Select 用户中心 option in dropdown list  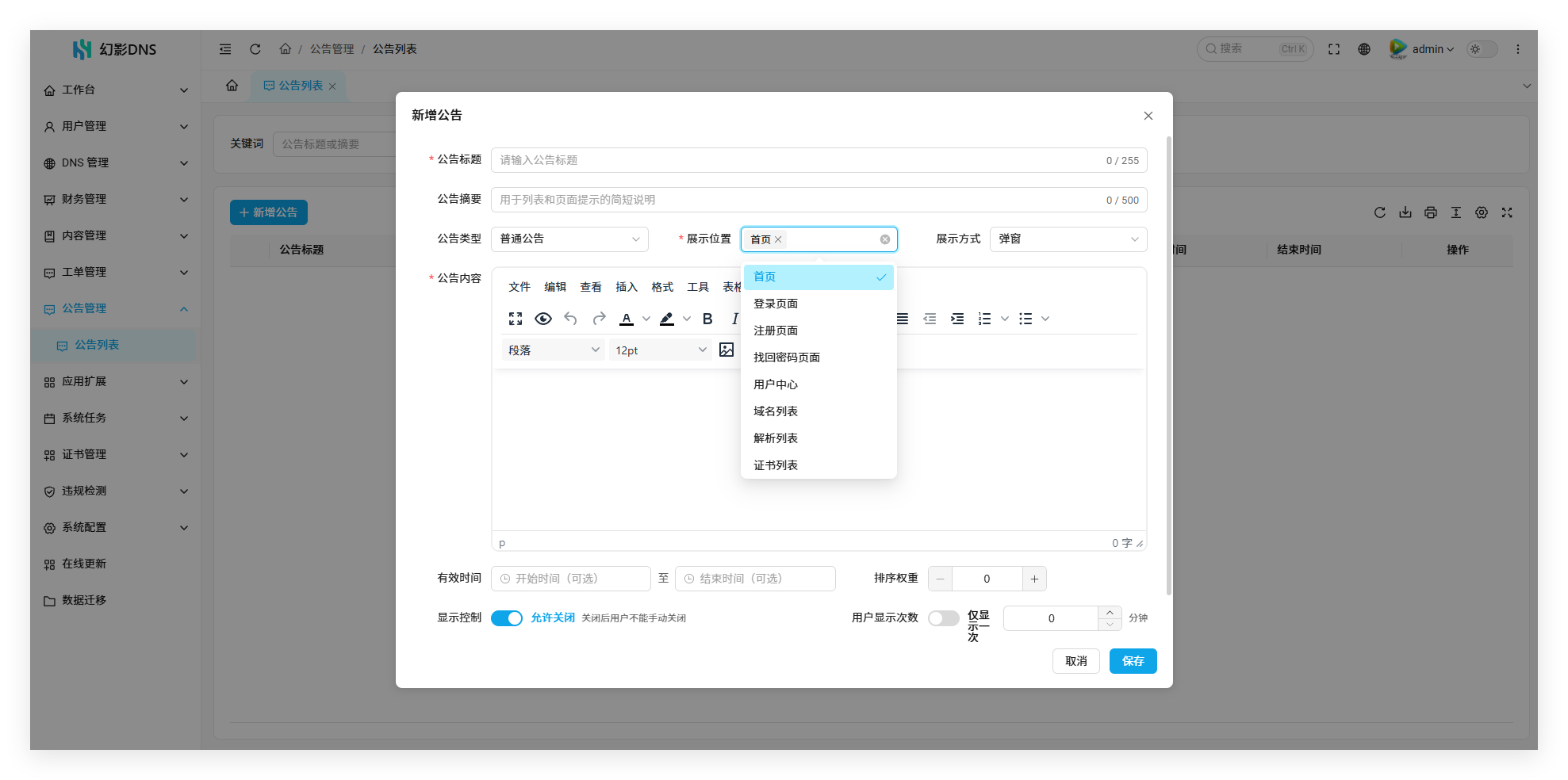pyautogui.click(x=819, y=384)
